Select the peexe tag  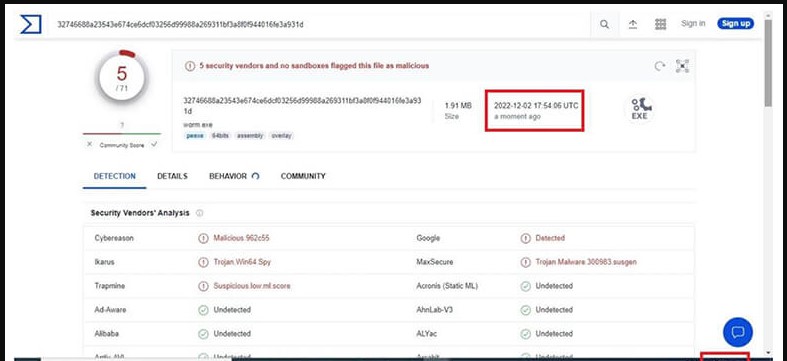coord(195,136)
